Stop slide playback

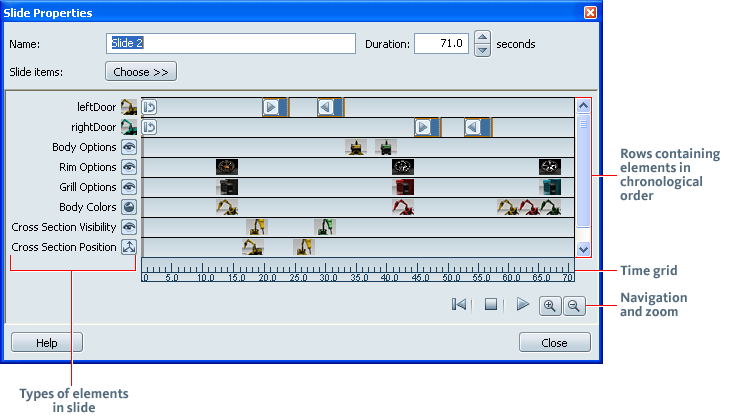(x=491, y=305)
